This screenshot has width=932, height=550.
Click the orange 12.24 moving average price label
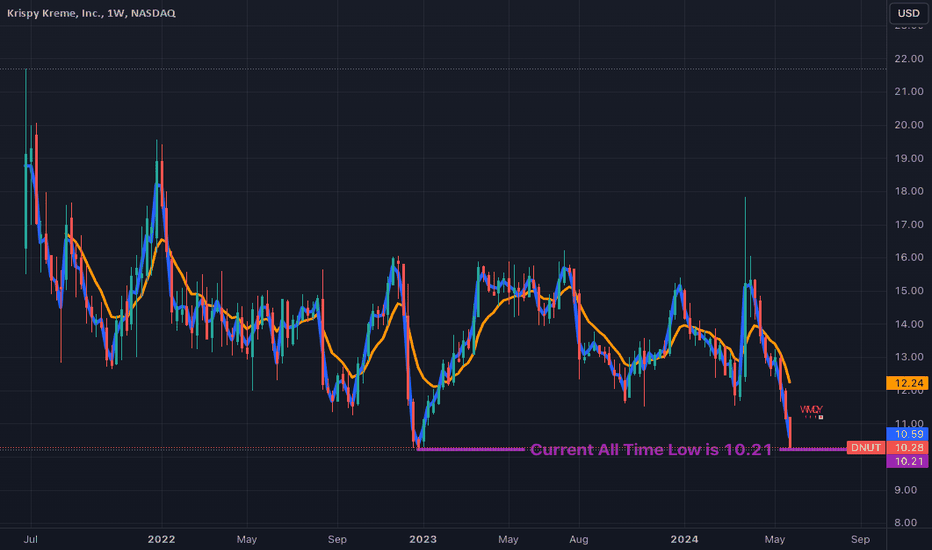click(907, 383)
